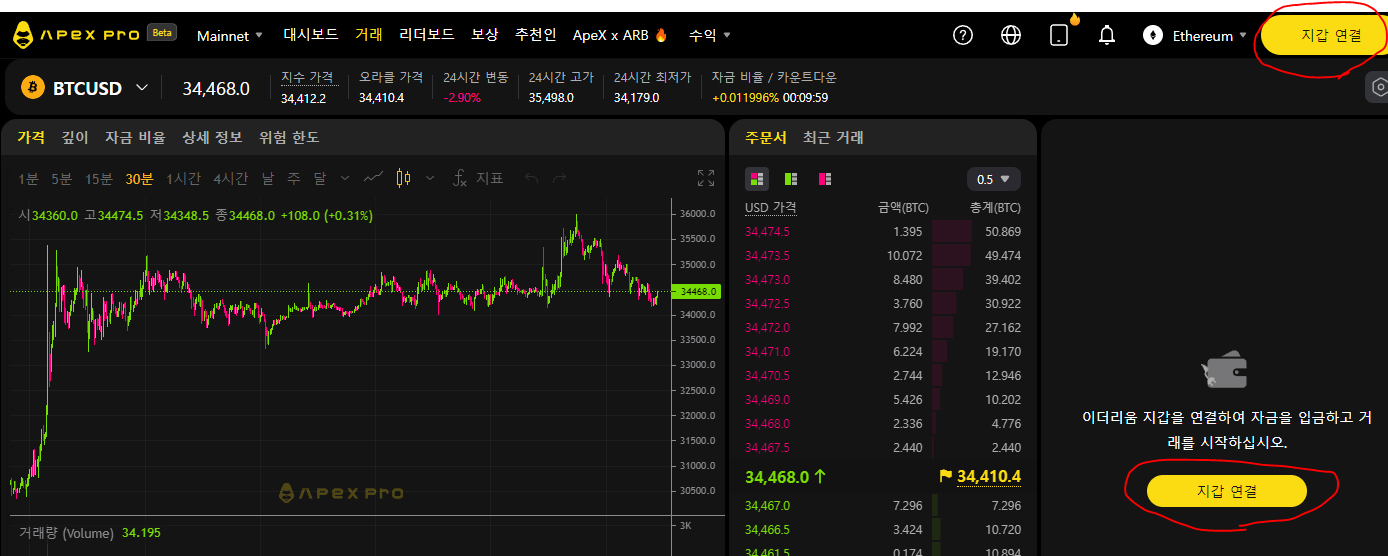Click the 오라클 가격 value 34,410.4 in header
Screen dimensions: 1388x556
381,97
